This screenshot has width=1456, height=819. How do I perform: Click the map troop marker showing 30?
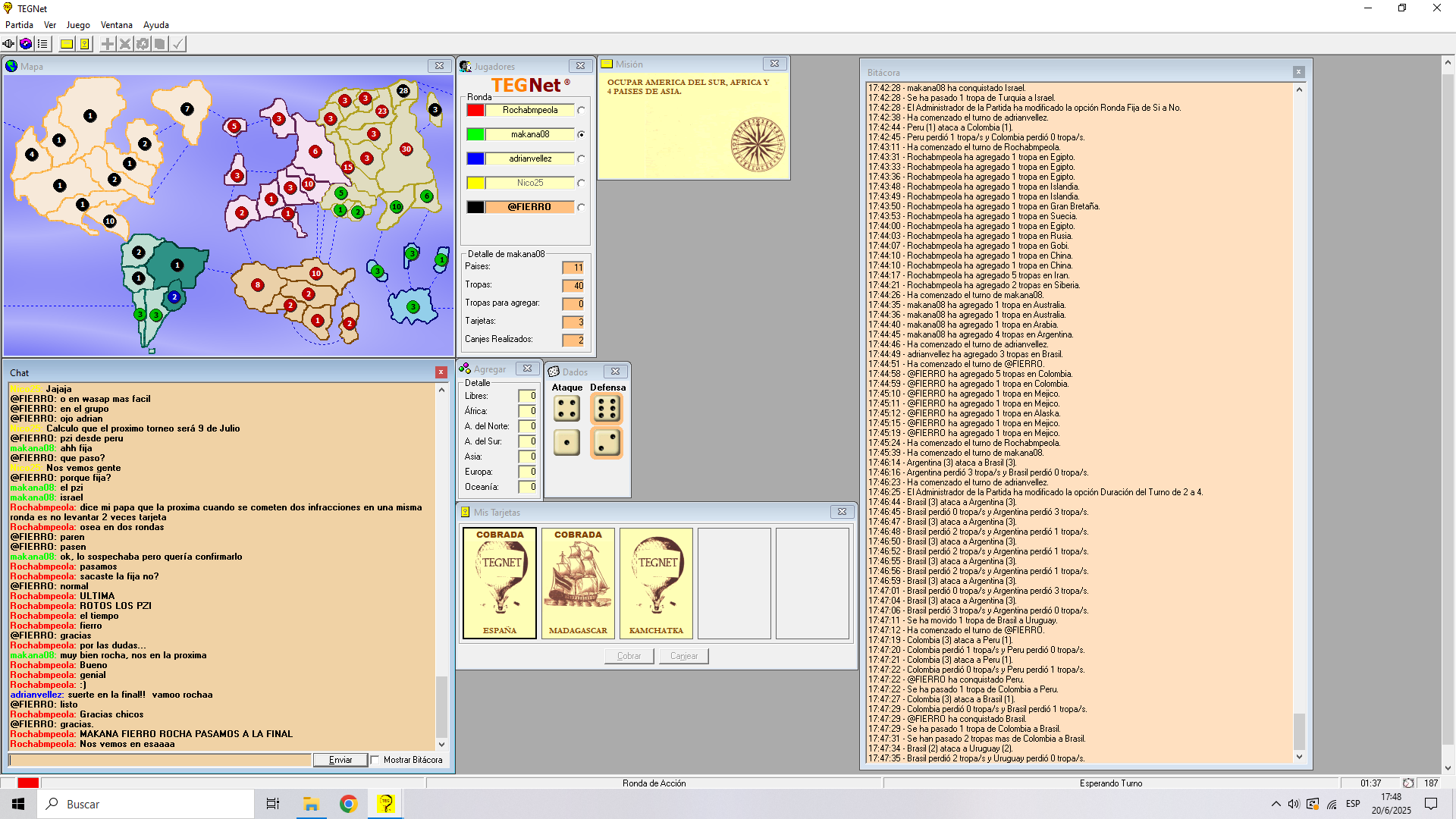(x=406, y=149)
